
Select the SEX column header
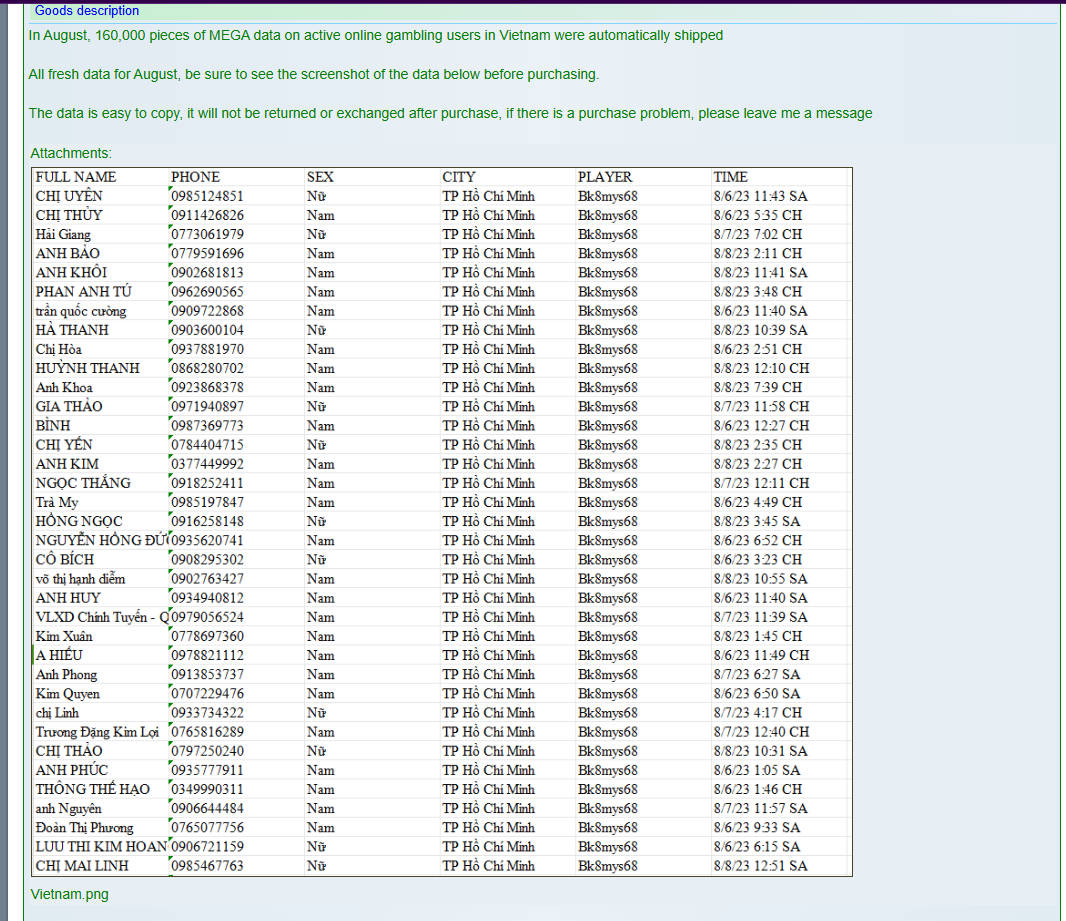pyautogui.click(x=320, y=177)
